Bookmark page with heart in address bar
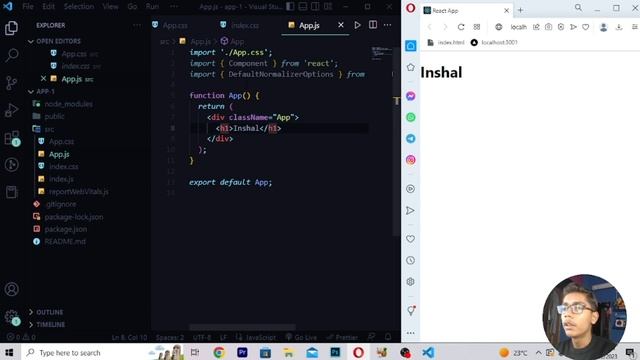 coord(586,27)
